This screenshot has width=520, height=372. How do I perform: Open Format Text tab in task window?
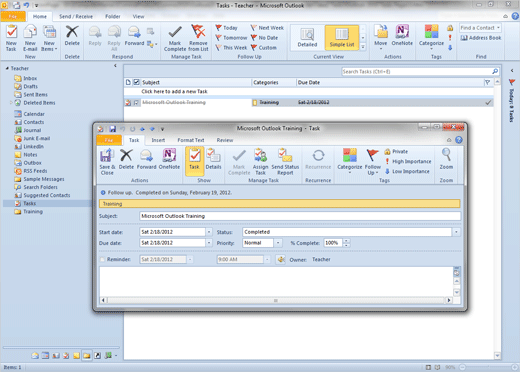tap(191, 140)
